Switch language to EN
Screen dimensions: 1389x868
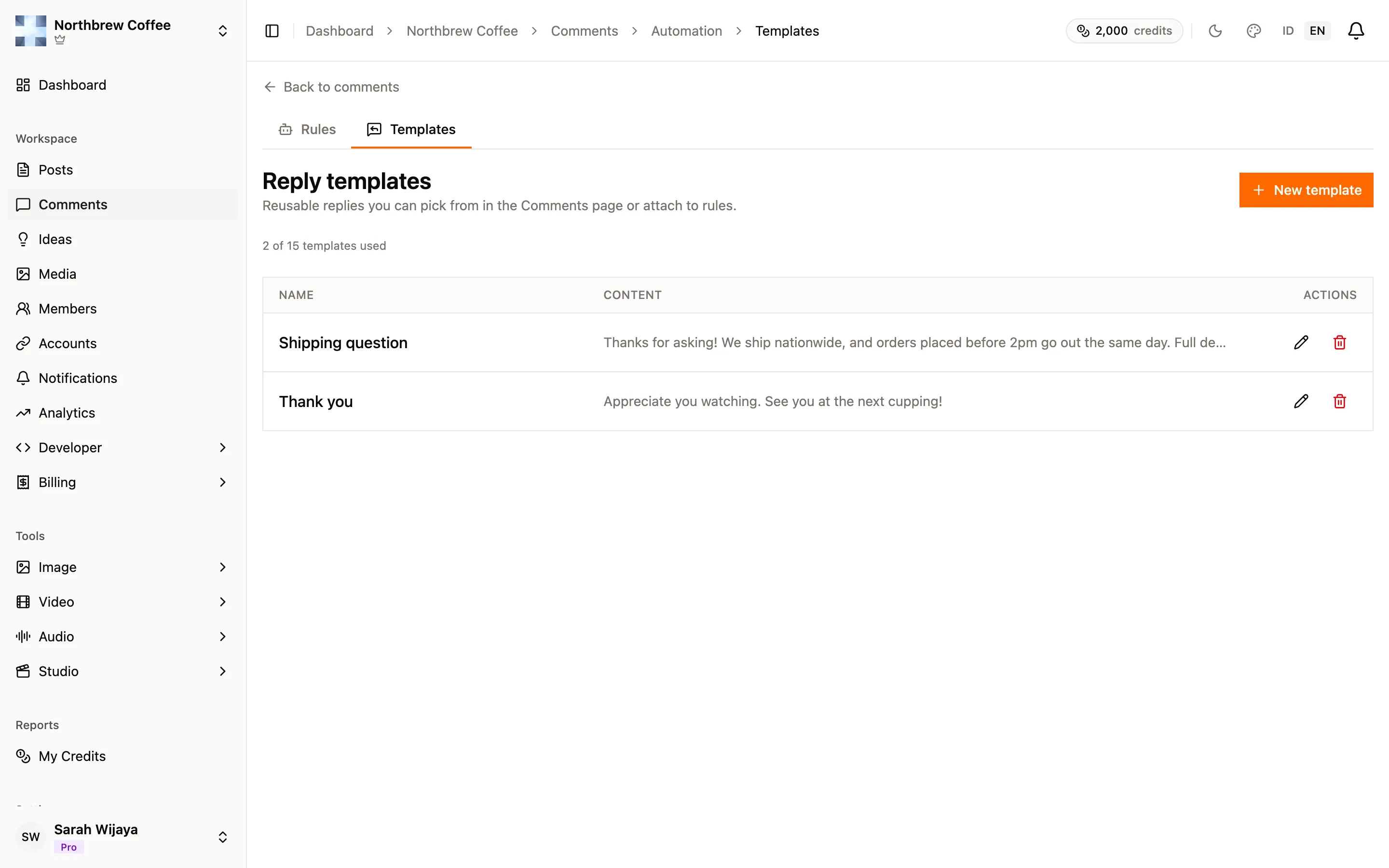click(x=1317, y=31)
